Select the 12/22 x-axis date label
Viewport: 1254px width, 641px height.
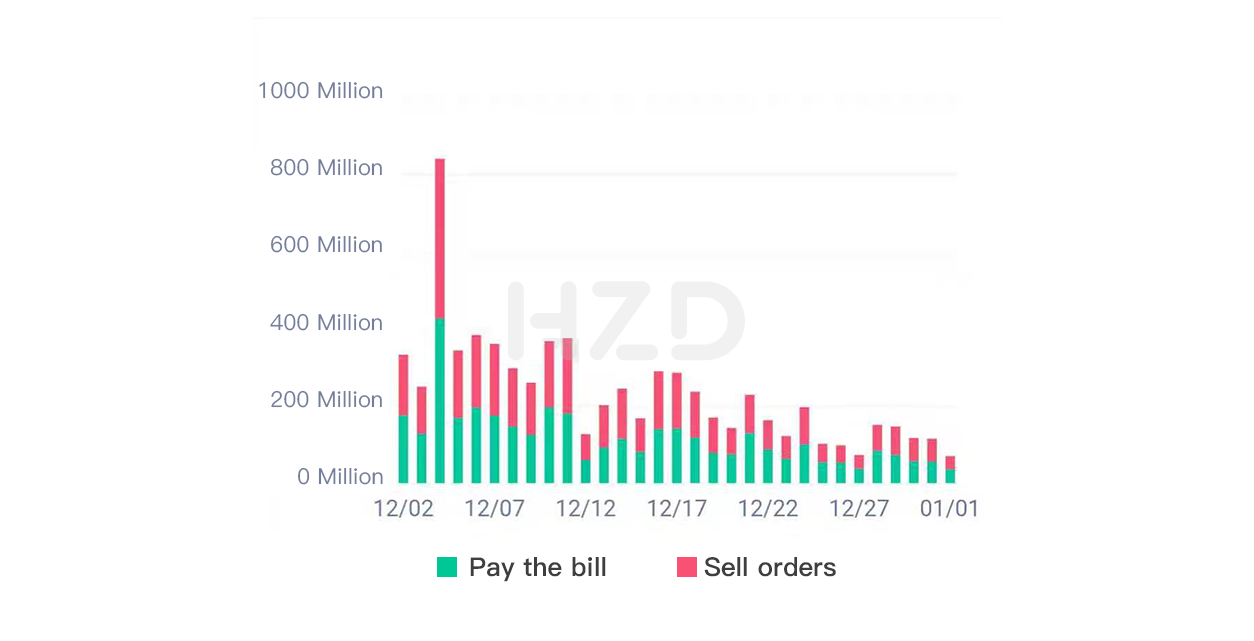pyautogui.click(x=768, y=509)
